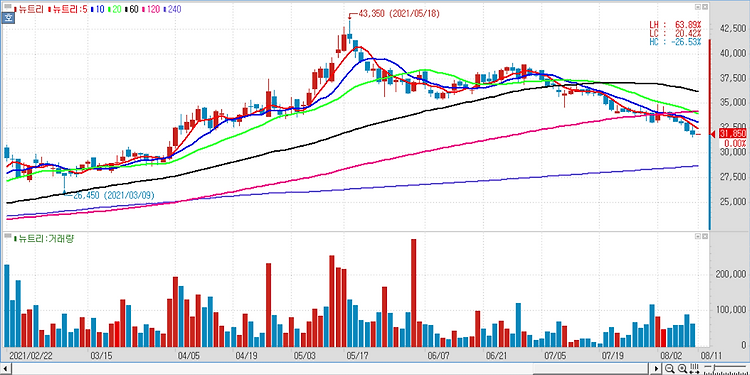
Task: Click the 200,000 volume axis label
Action: 731,274
